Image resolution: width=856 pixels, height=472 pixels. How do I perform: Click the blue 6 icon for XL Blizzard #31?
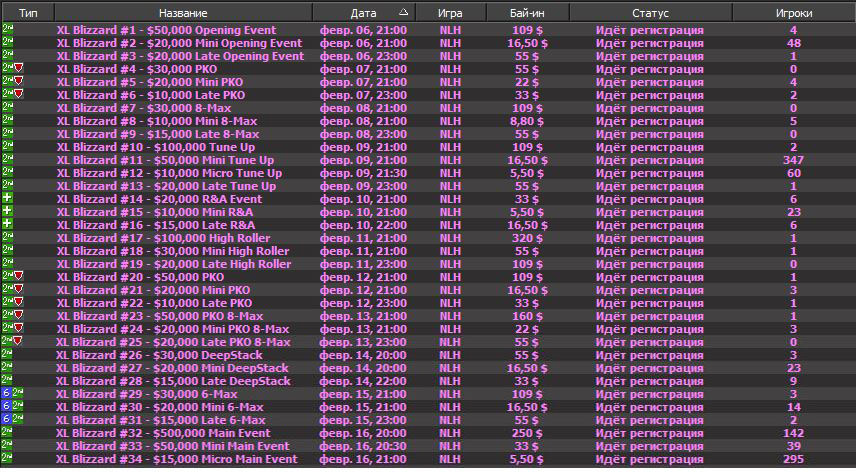pyautogui.click(x=5, y=420)
